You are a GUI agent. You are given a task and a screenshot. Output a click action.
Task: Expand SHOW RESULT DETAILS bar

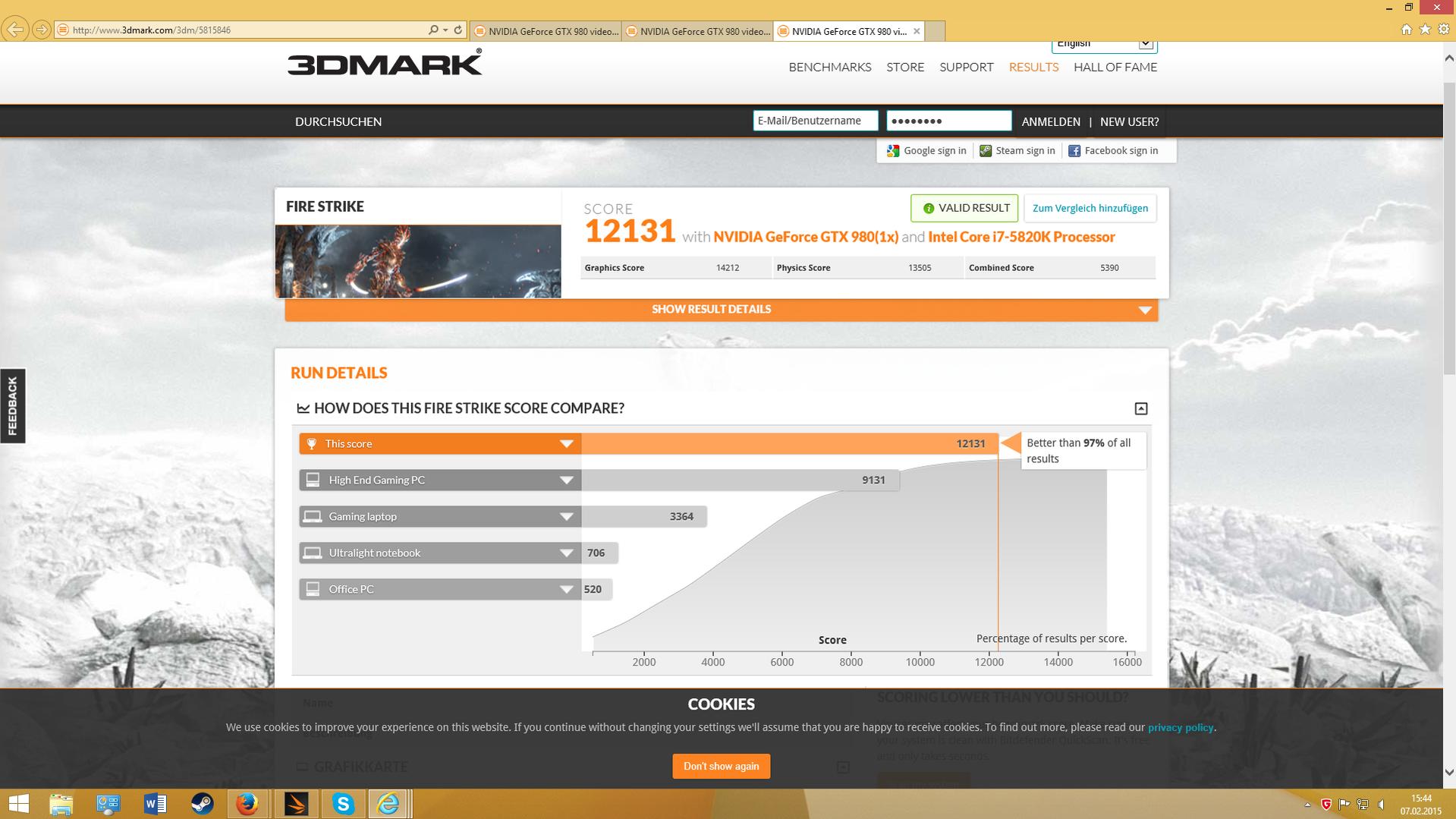point(722,310)
